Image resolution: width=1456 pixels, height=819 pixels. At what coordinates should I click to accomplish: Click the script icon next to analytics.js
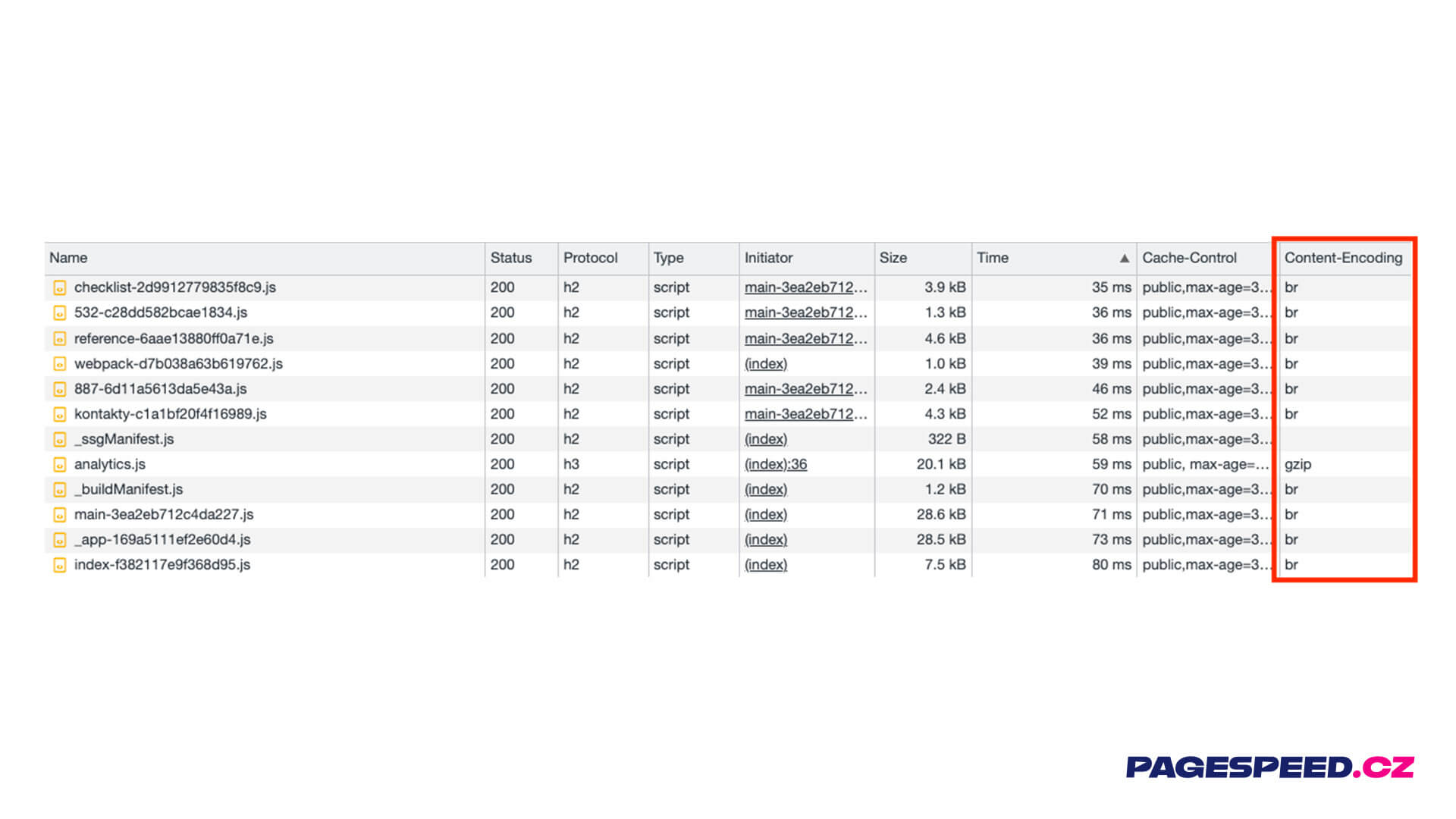point(59,464)
